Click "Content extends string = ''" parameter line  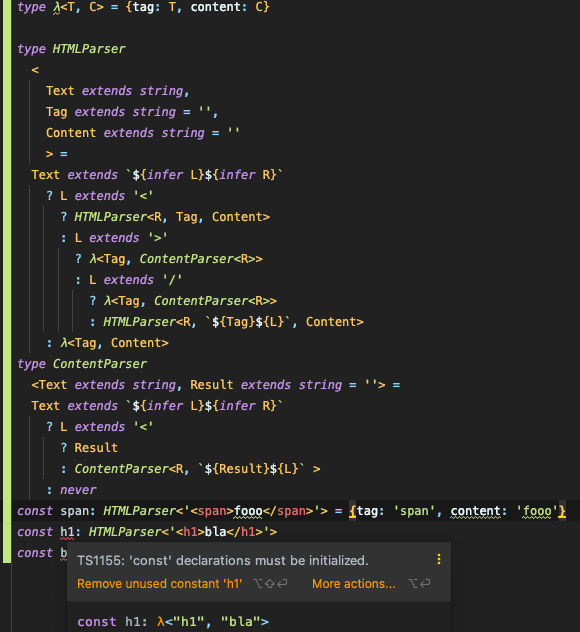143,133
